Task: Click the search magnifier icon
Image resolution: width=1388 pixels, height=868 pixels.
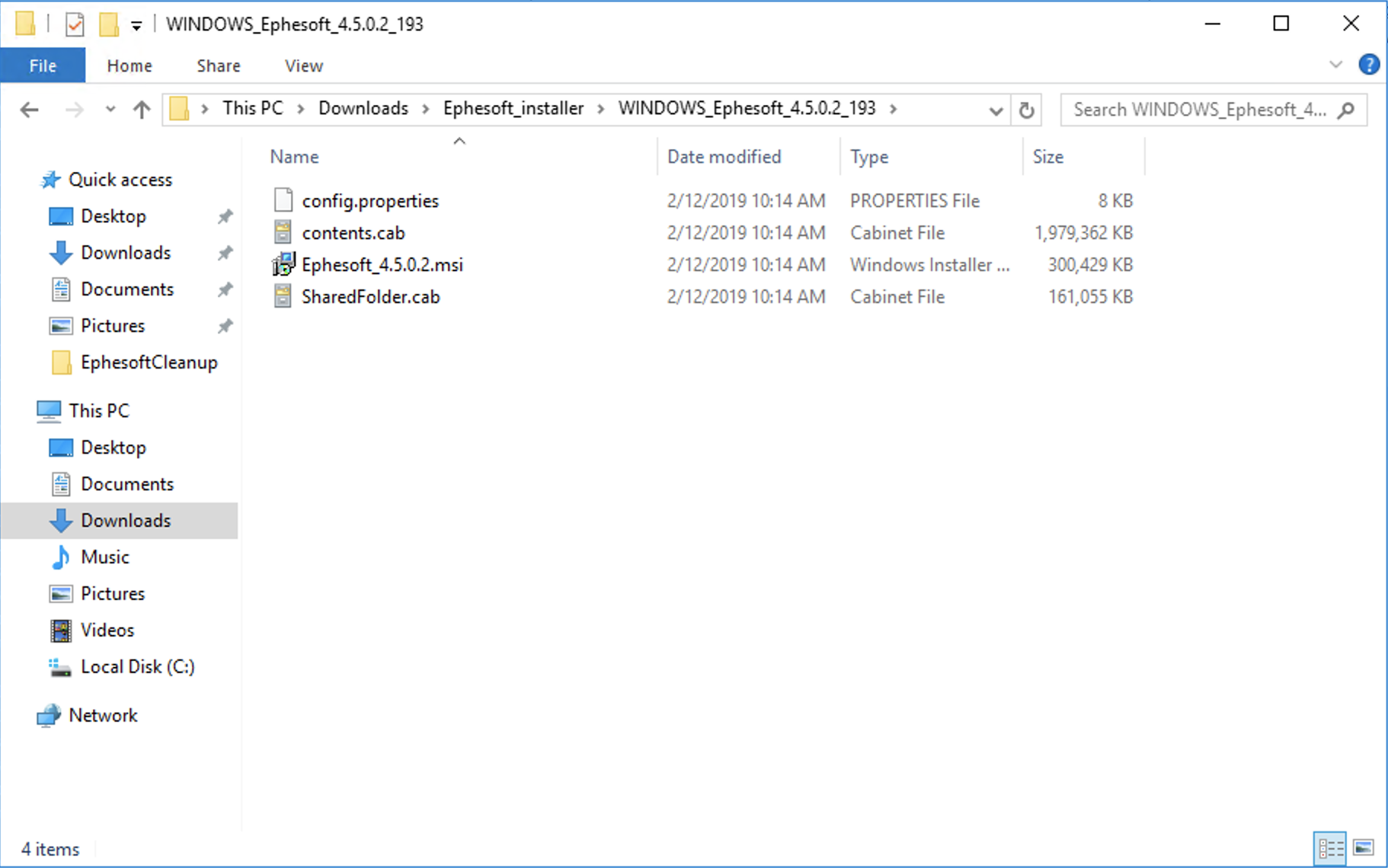Action: click(x=1346, y=110)
